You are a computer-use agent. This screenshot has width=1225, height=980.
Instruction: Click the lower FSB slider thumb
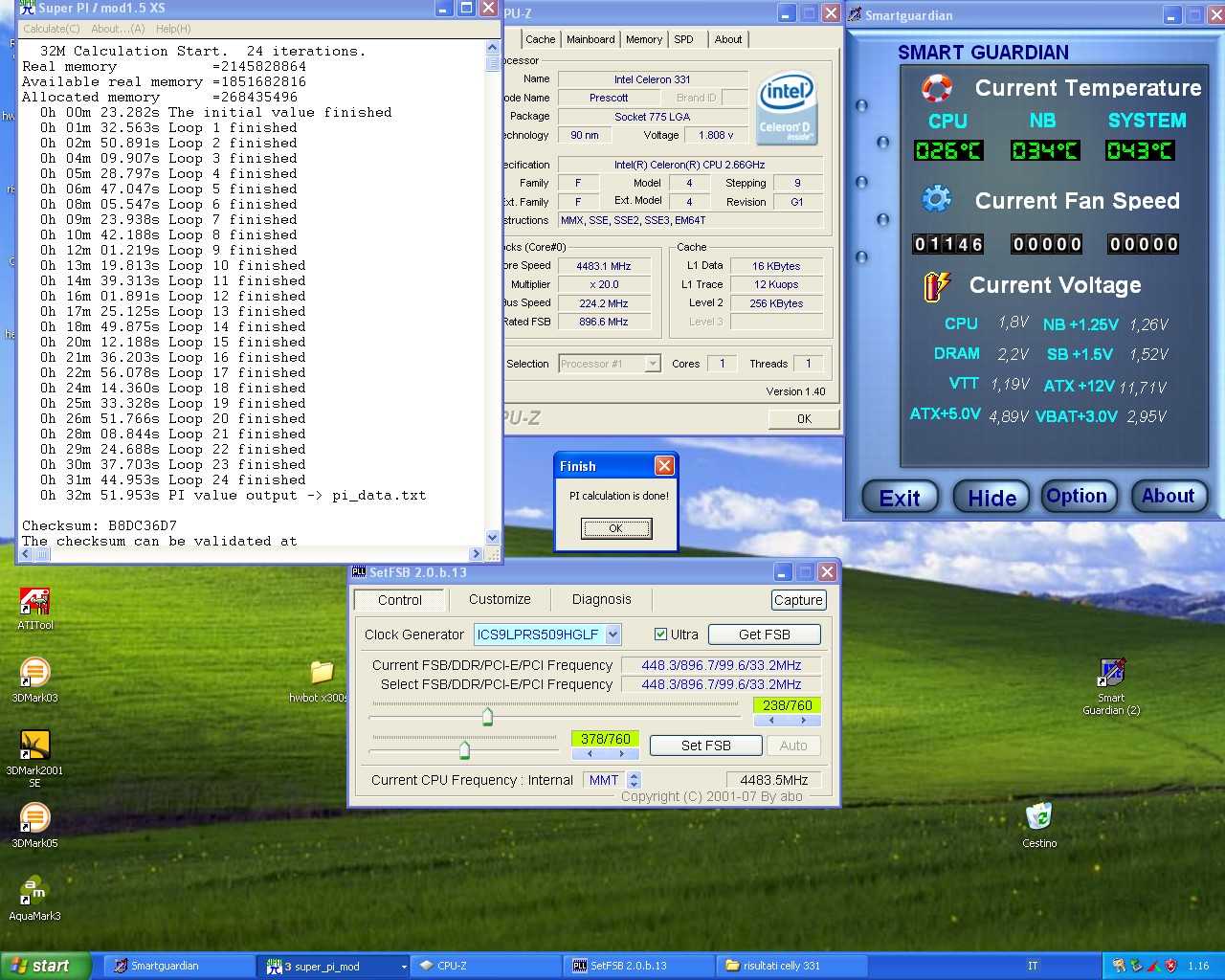click(x=464, y=748)
